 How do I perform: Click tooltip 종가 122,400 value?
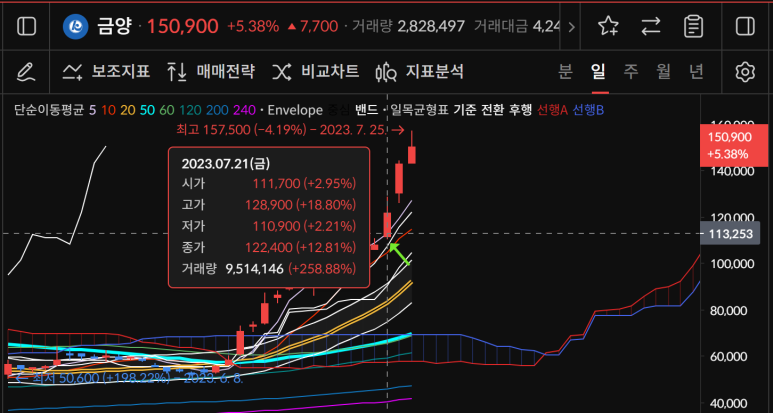pyautogui.click(x=300, y=247)
